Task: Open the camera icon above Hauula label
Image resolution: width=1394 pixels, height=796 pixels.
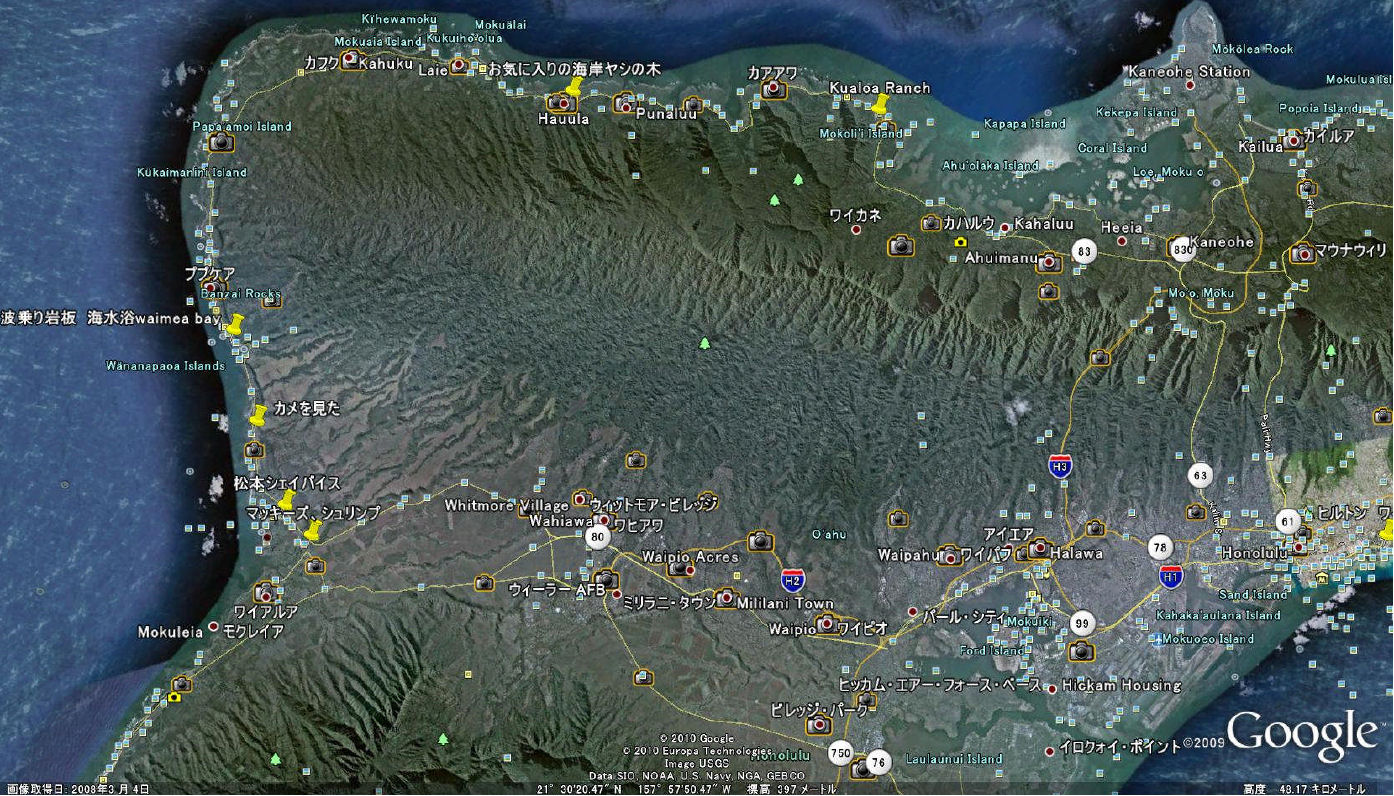Action: point(557,103)
